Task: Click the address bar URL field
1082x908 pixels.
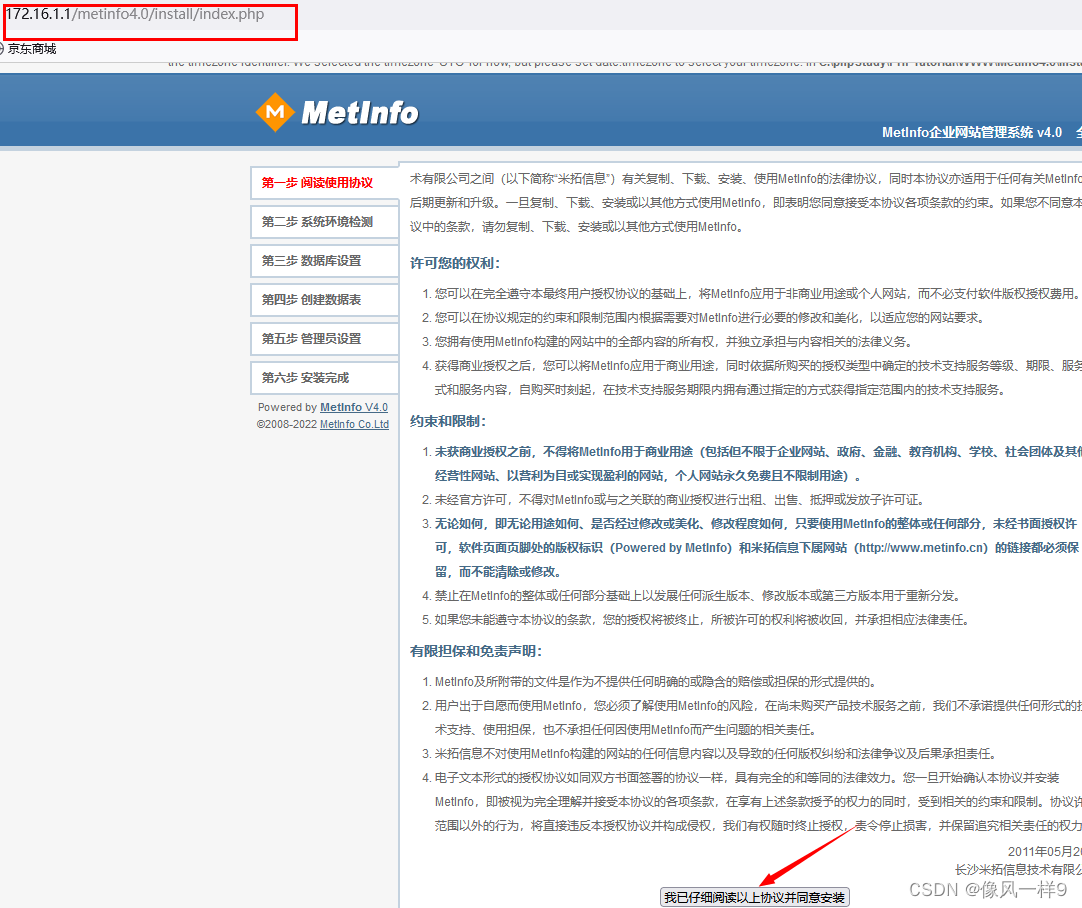Action: point(135,14)
